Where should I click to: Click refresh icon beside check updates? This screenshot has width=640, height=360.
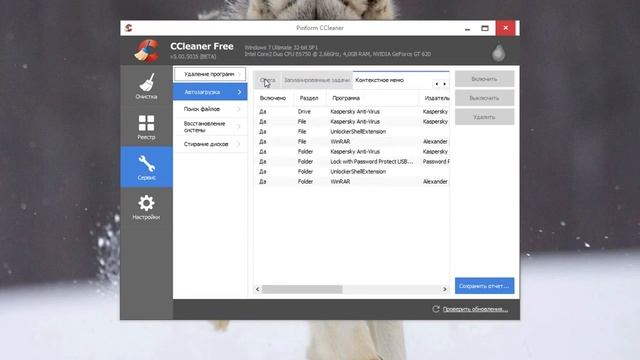click(x=436, y=309)
